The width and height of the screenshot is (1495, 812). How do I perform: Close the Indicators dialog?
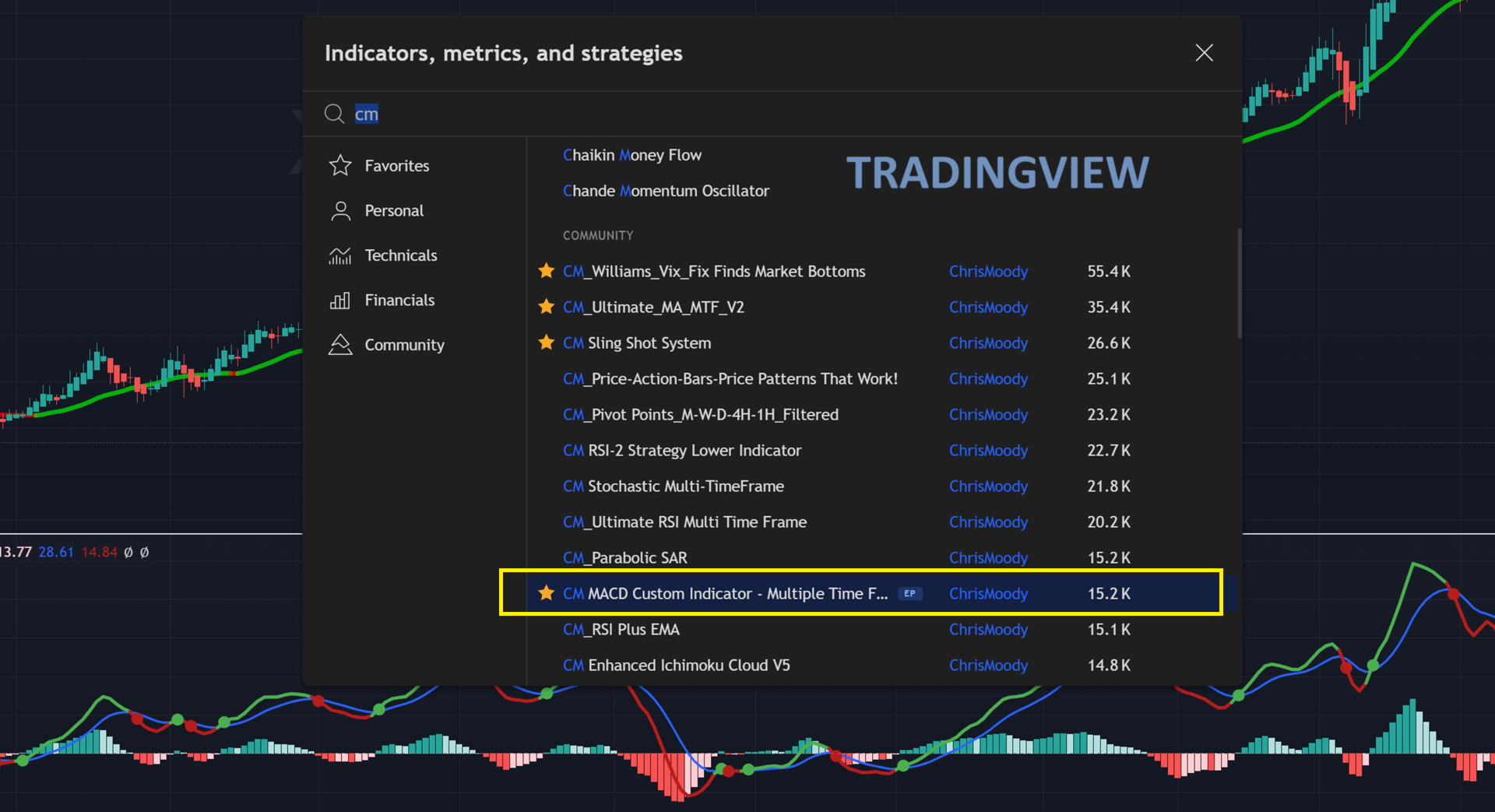coord(1204,53)
